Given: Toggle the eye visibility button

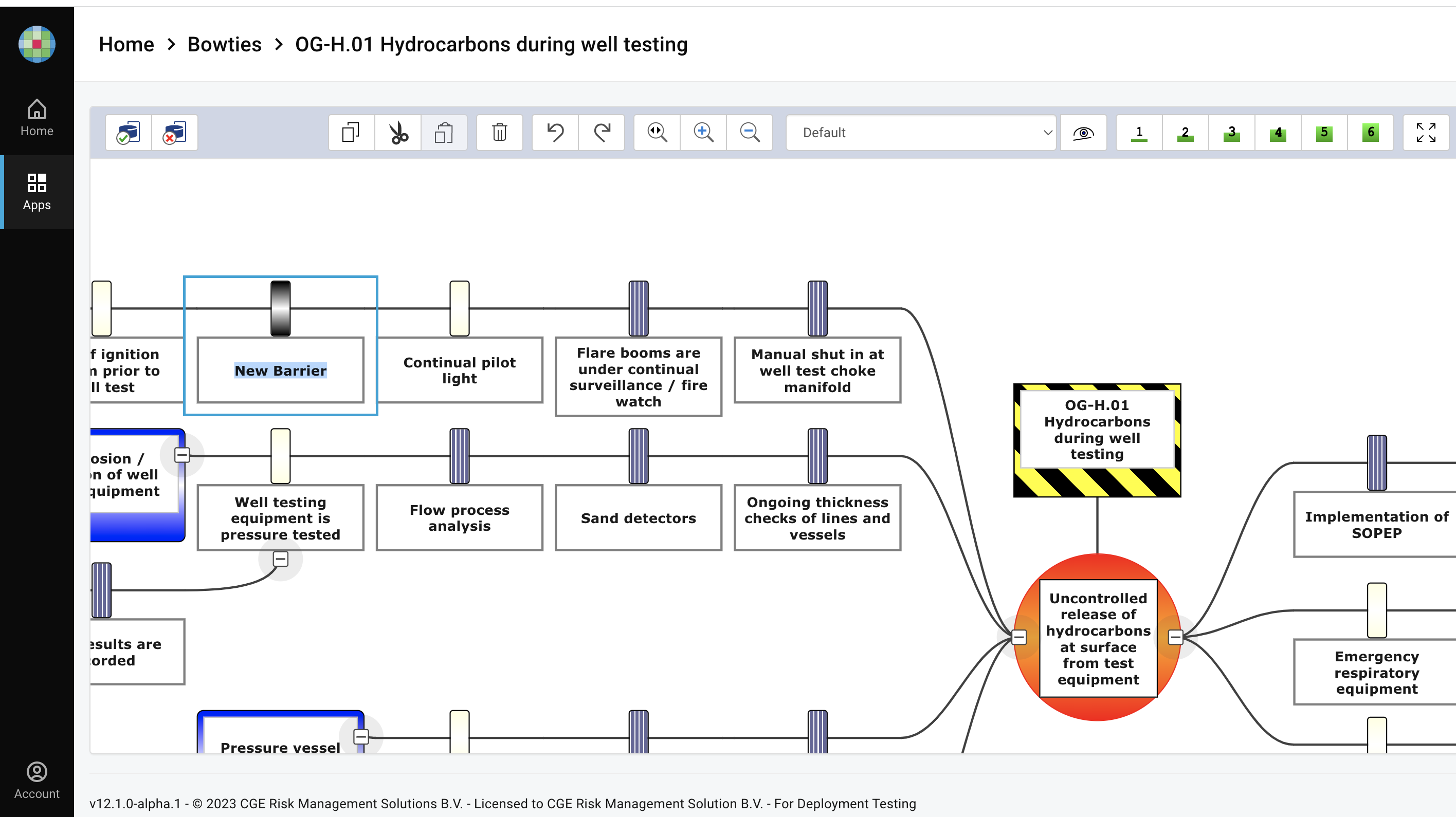Looking at the screenshot, I should (x=1083, y=133).
